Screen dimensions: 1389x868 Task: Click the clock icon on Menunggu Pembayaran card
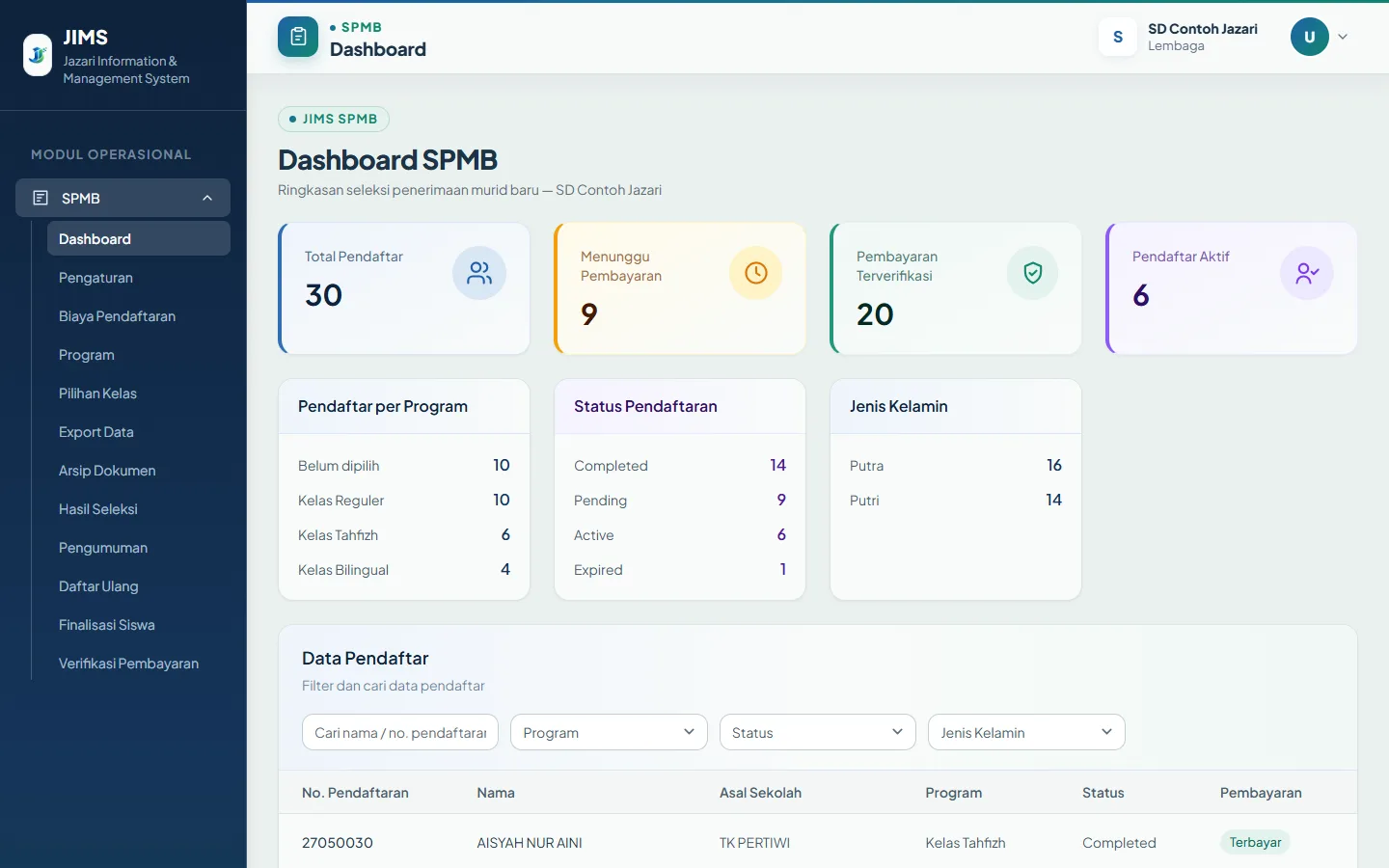[755, 273]
